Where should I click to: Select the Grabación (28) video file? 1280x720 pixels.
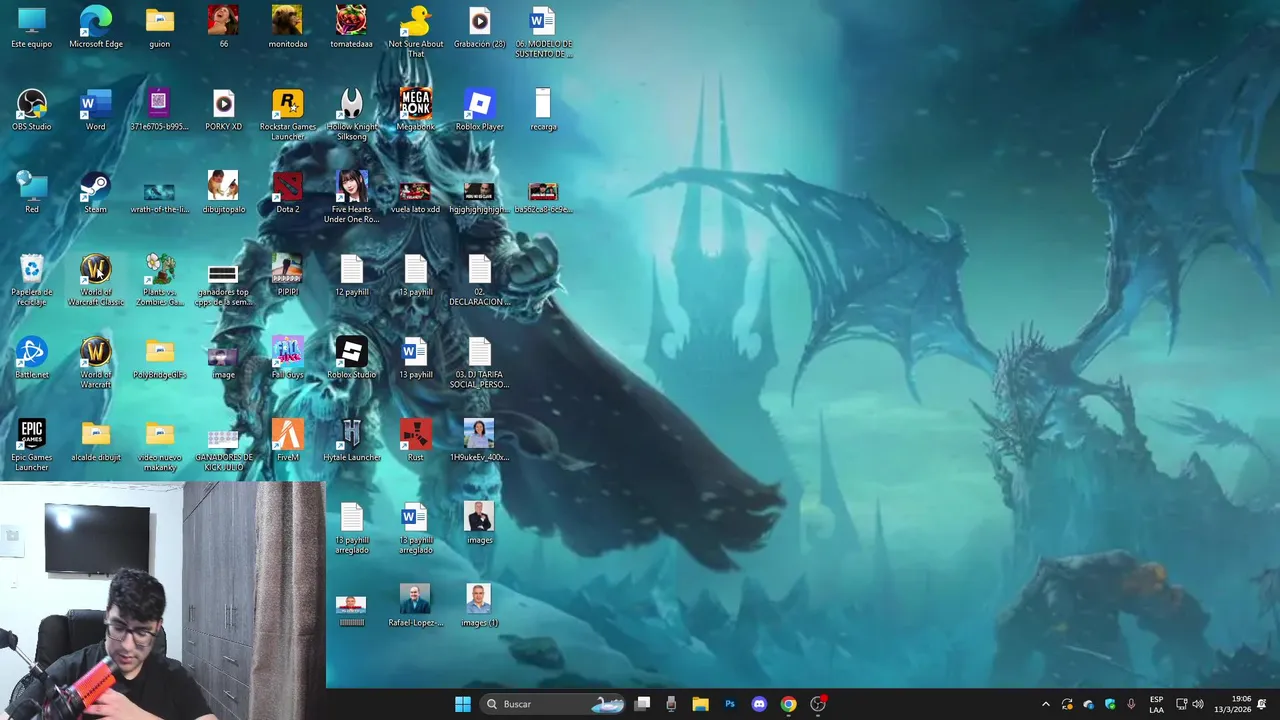[x=479, y=28]
